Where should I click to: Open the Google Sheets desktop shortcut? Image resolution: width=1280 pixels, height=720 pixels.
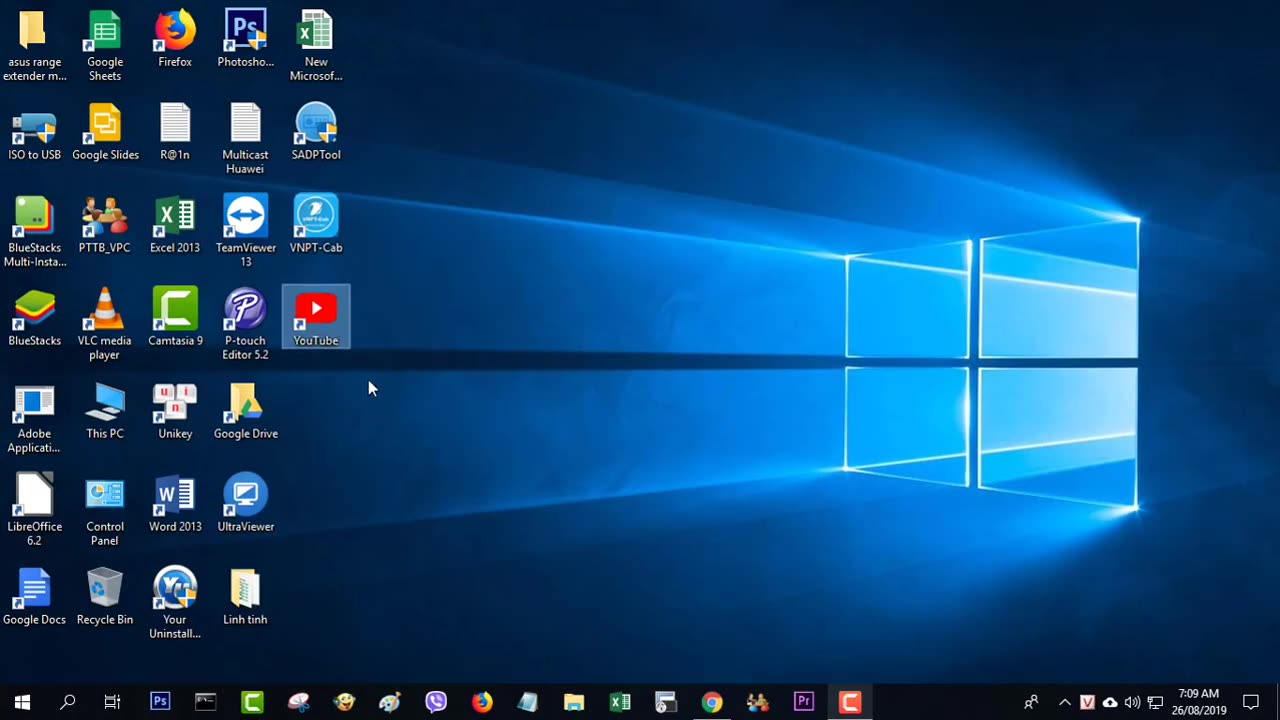point(105,46)
